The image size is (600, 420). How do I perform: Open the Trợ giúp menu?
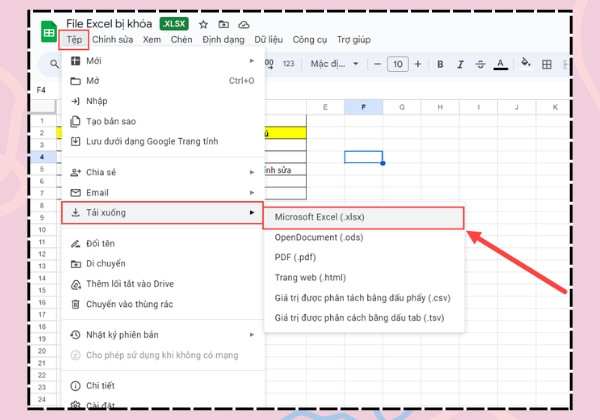click(354, 40)
